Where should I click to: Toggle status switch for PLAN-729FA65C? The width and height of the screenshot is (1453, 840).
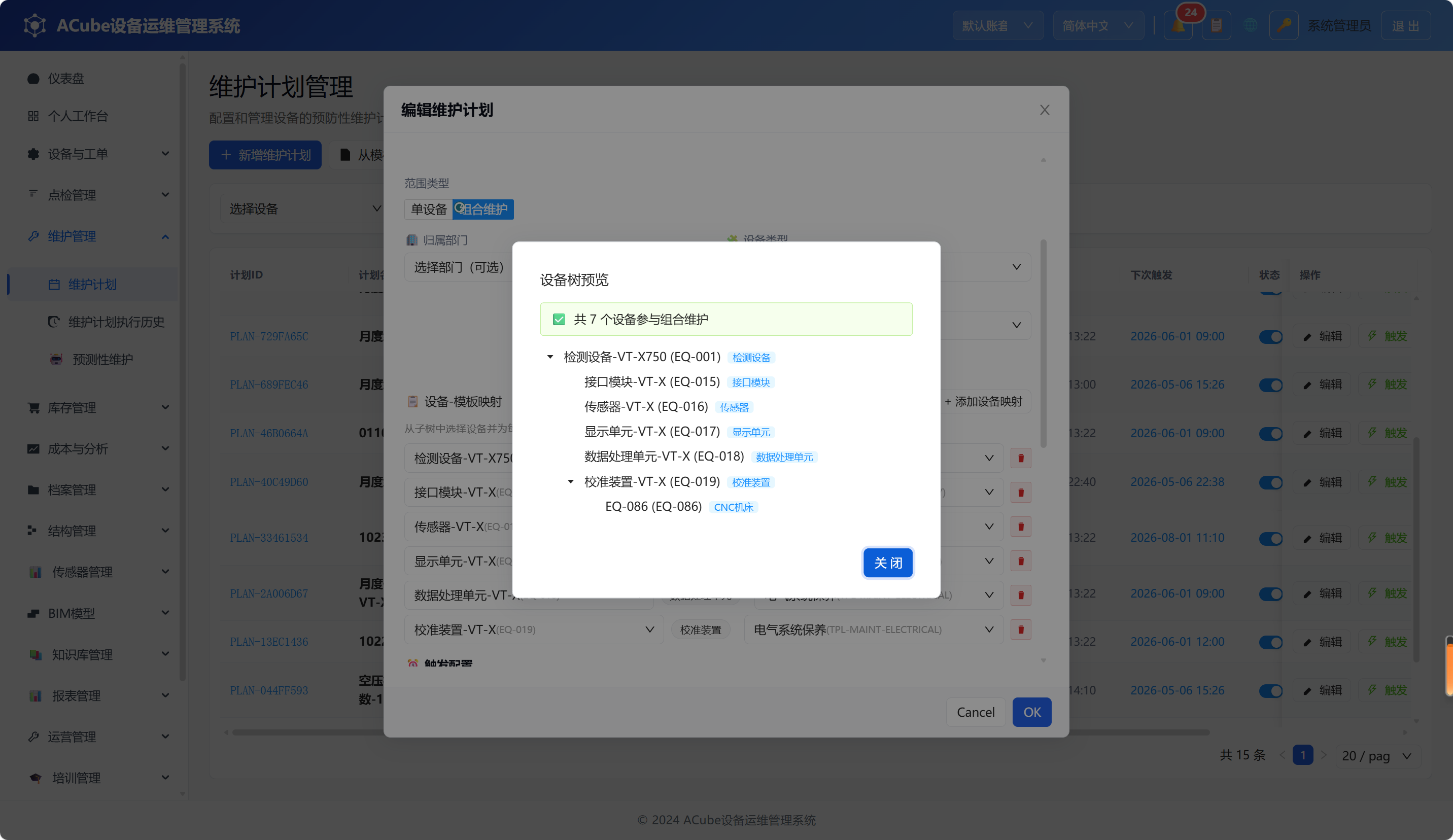(x=1271, y=337)
